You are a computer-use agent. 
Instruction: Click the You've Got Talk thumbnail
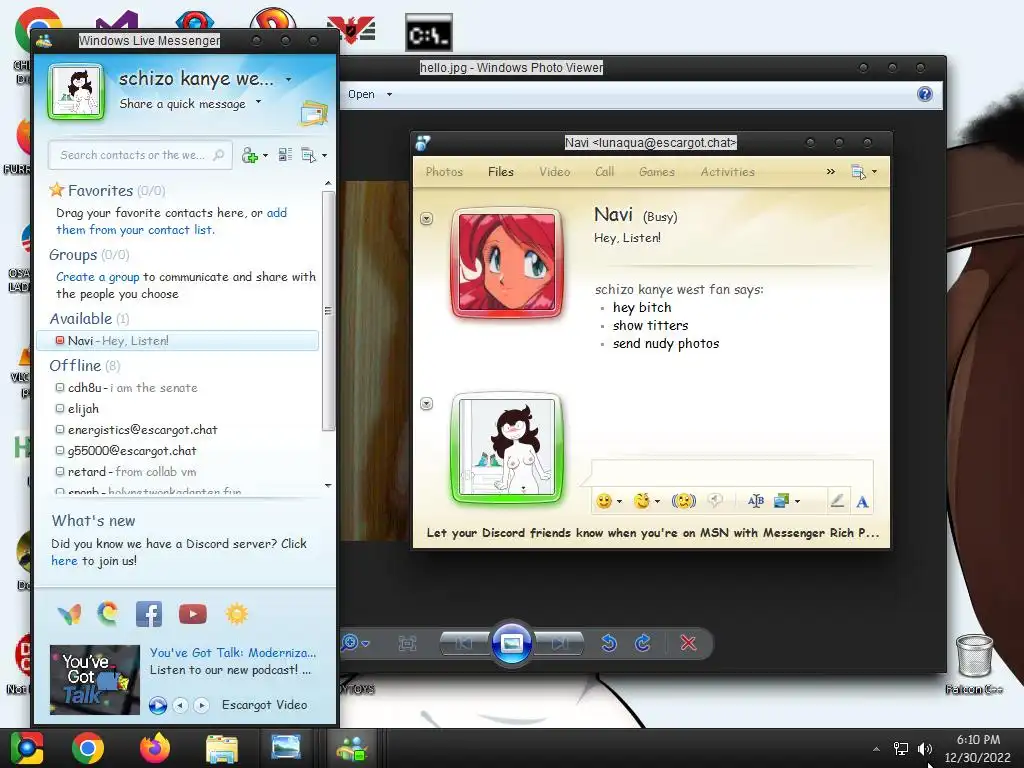tap(95, 679)
